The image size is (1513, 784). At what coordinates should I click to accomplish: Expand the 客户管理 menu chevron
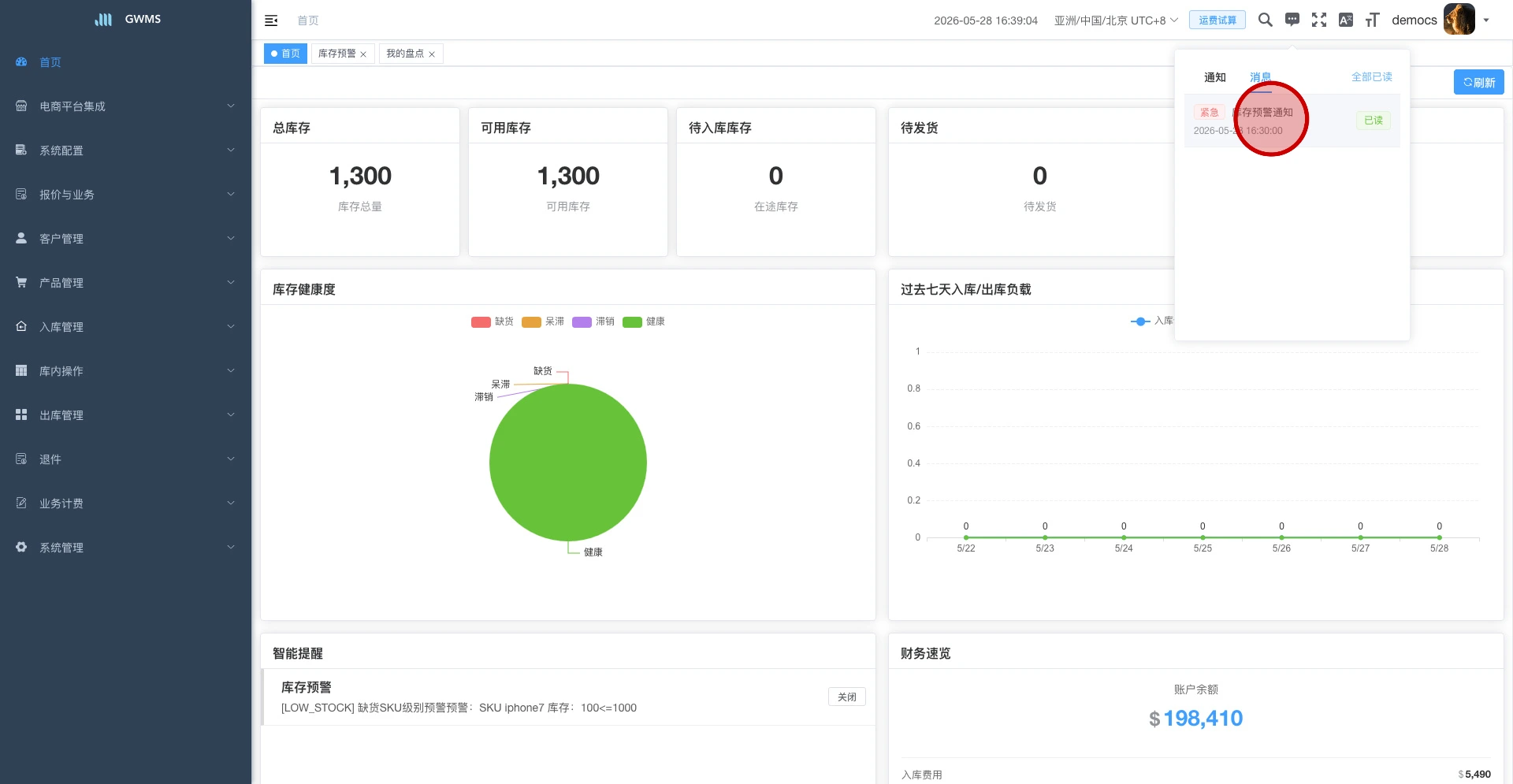tap(231, 238)
